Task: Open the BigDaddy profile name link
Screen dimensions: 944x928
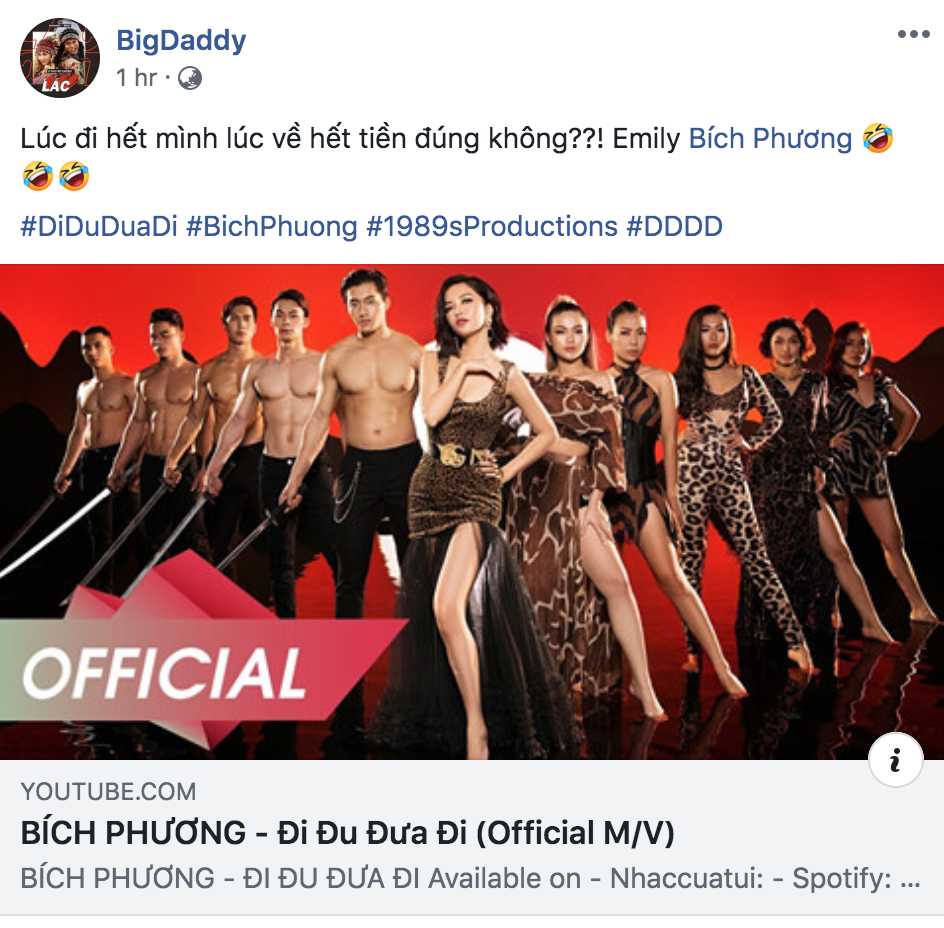Action: tap(181, 40)
